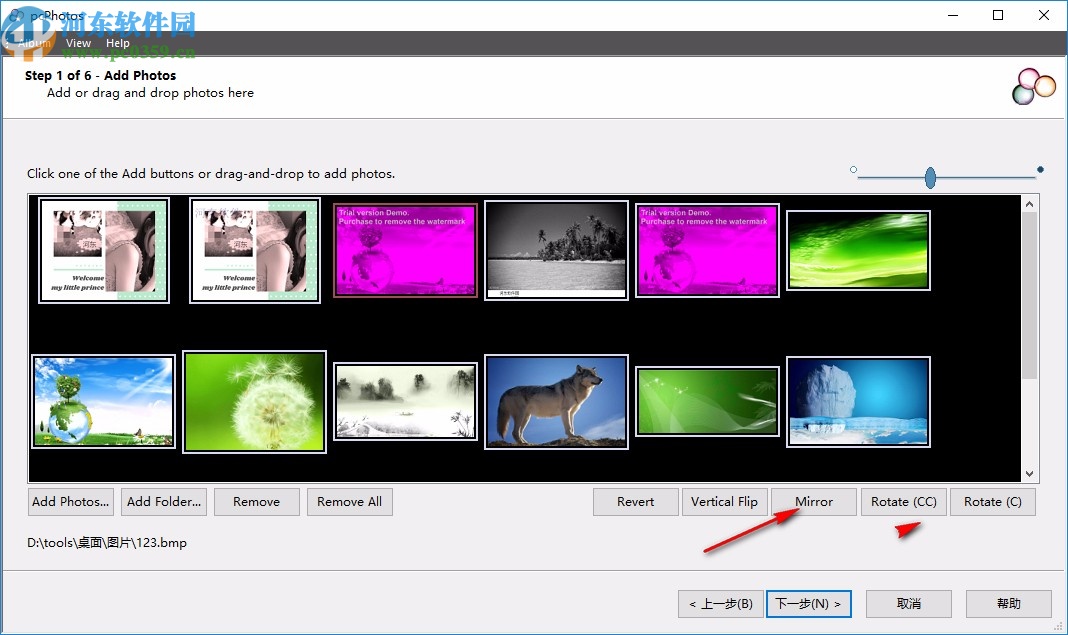Rotate photo counter-clockwise with Rotate (CC)
Viewport: 1068px width, 635px height.
(903, 502)
